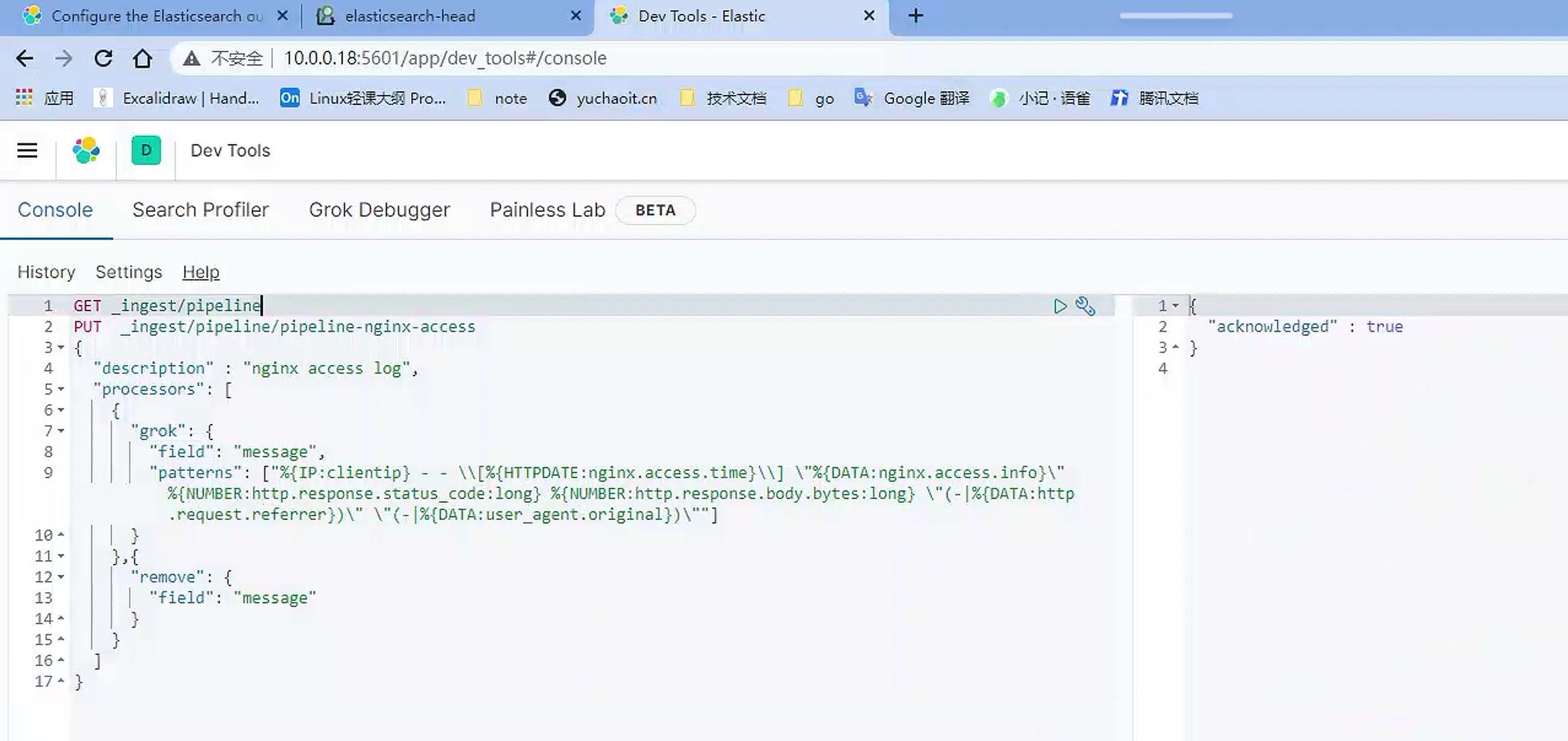
Task: Collapse the grok processor block
Action: pos(60,430)
